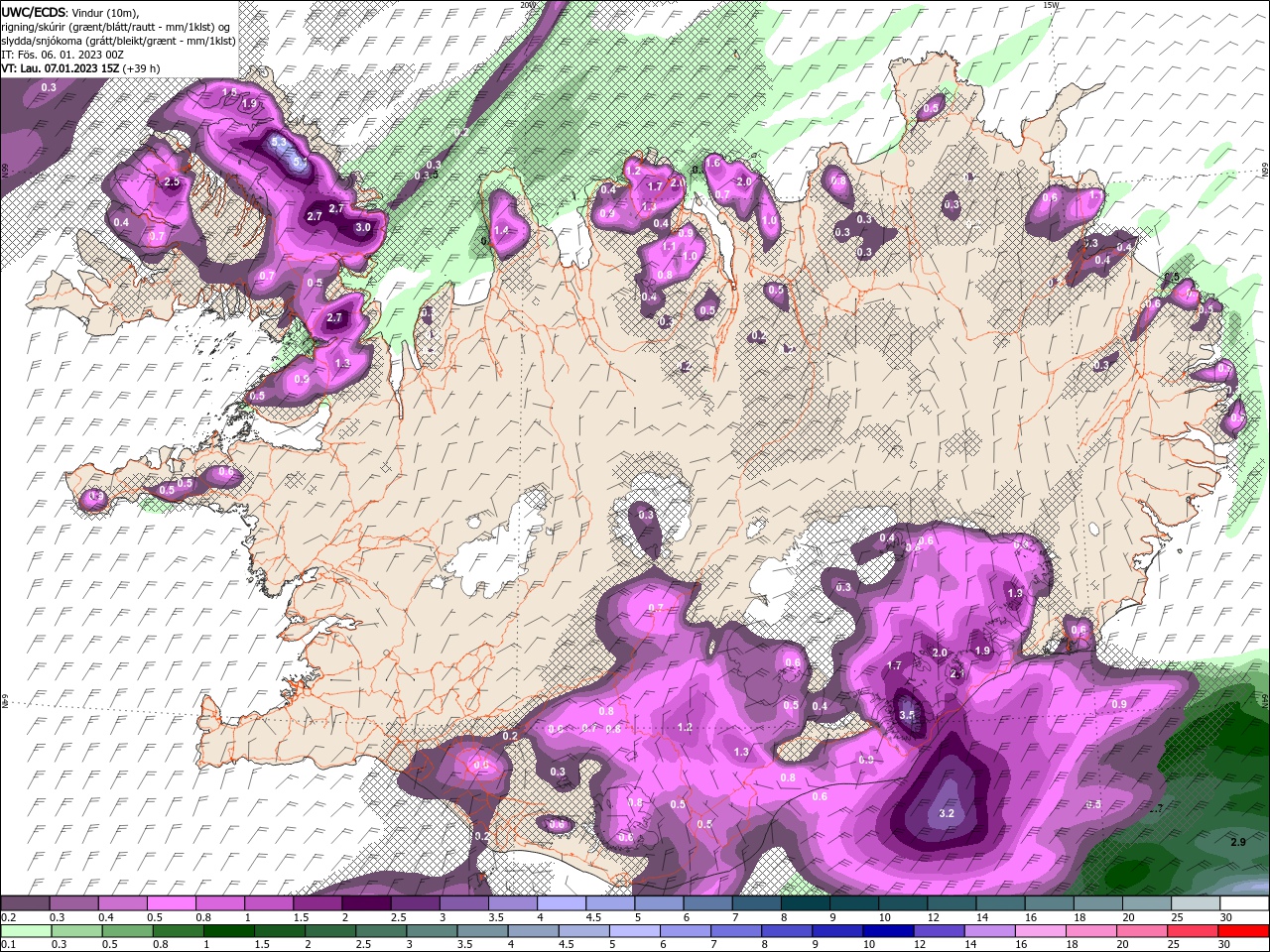1270x952 pixels.
Task: Click the UWC/ECDS title in the header
Action: tap(36, 12)
